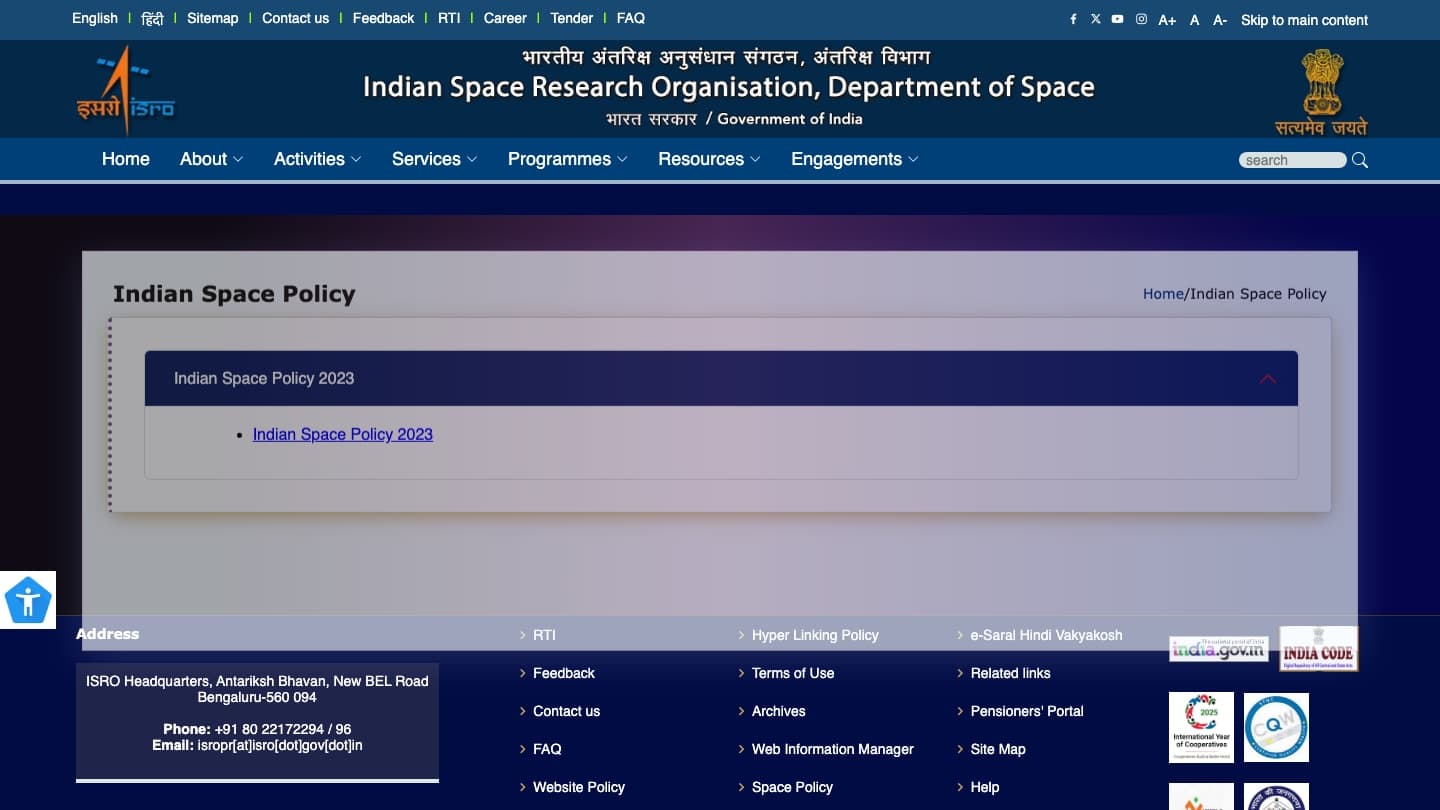Open footer Feedback link
Image resolution: width=1440 pixels, height=810 pixels.
564,673
